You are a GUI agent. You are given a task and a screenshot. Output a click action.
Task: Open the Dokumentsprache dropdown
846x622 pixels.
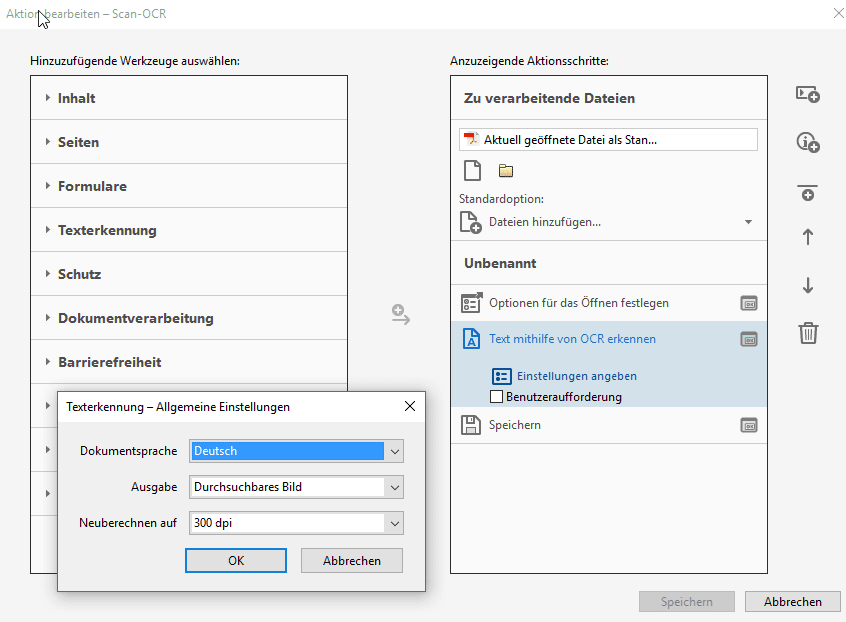click(395, 451)
